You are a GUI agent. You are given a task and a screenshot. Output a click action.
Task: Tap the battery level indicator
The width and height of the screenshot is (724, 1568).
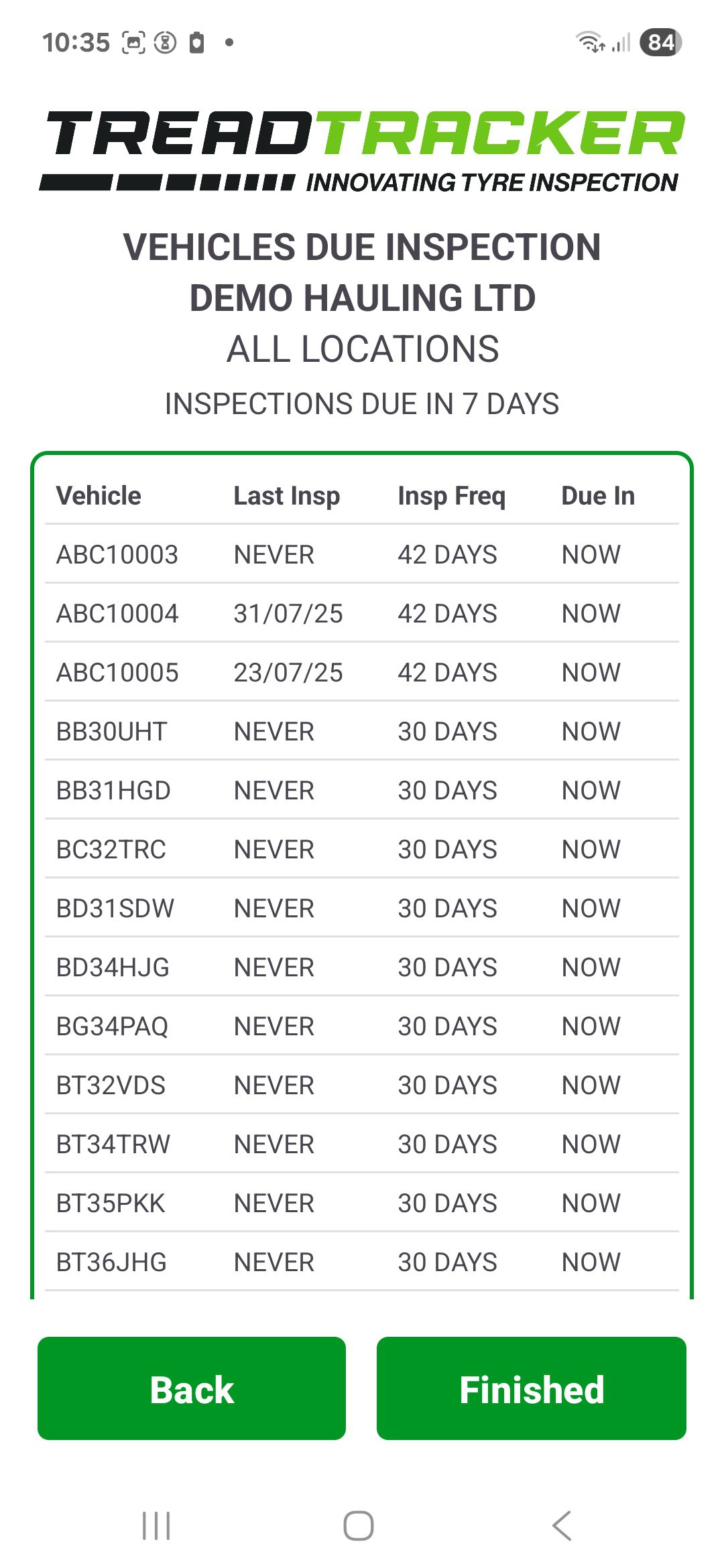[660, 42]
